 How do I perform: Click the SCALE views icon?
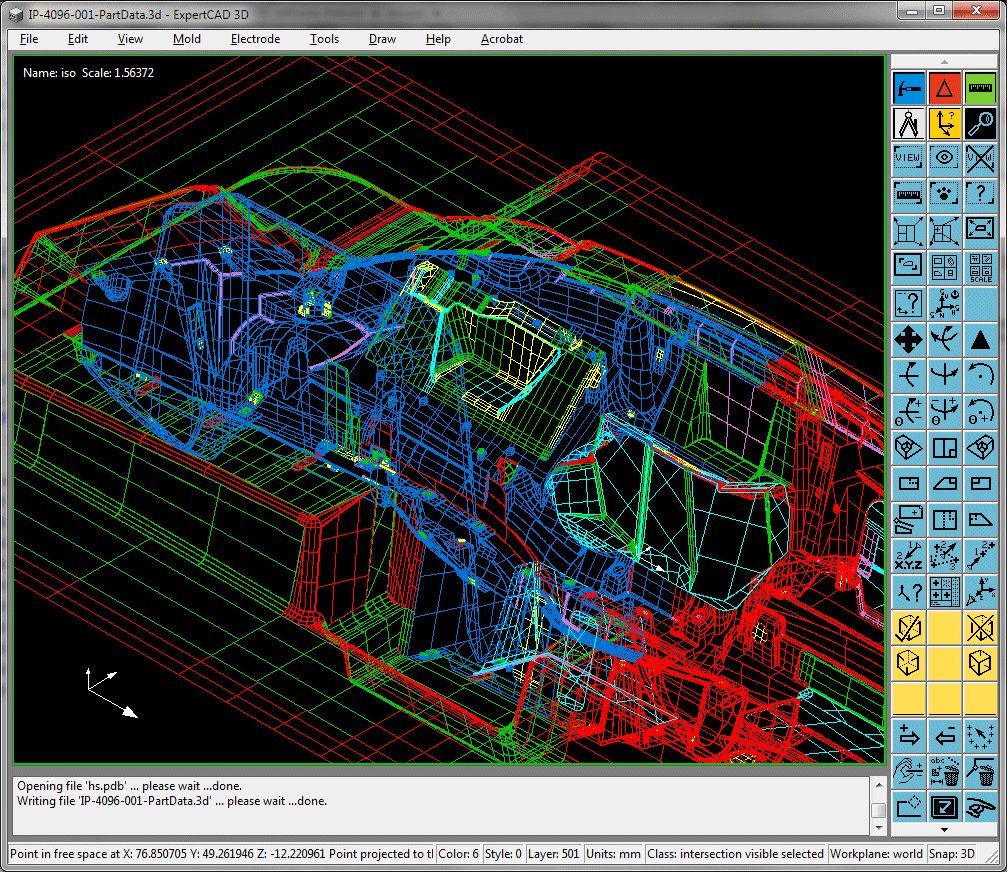click(980, 267)
